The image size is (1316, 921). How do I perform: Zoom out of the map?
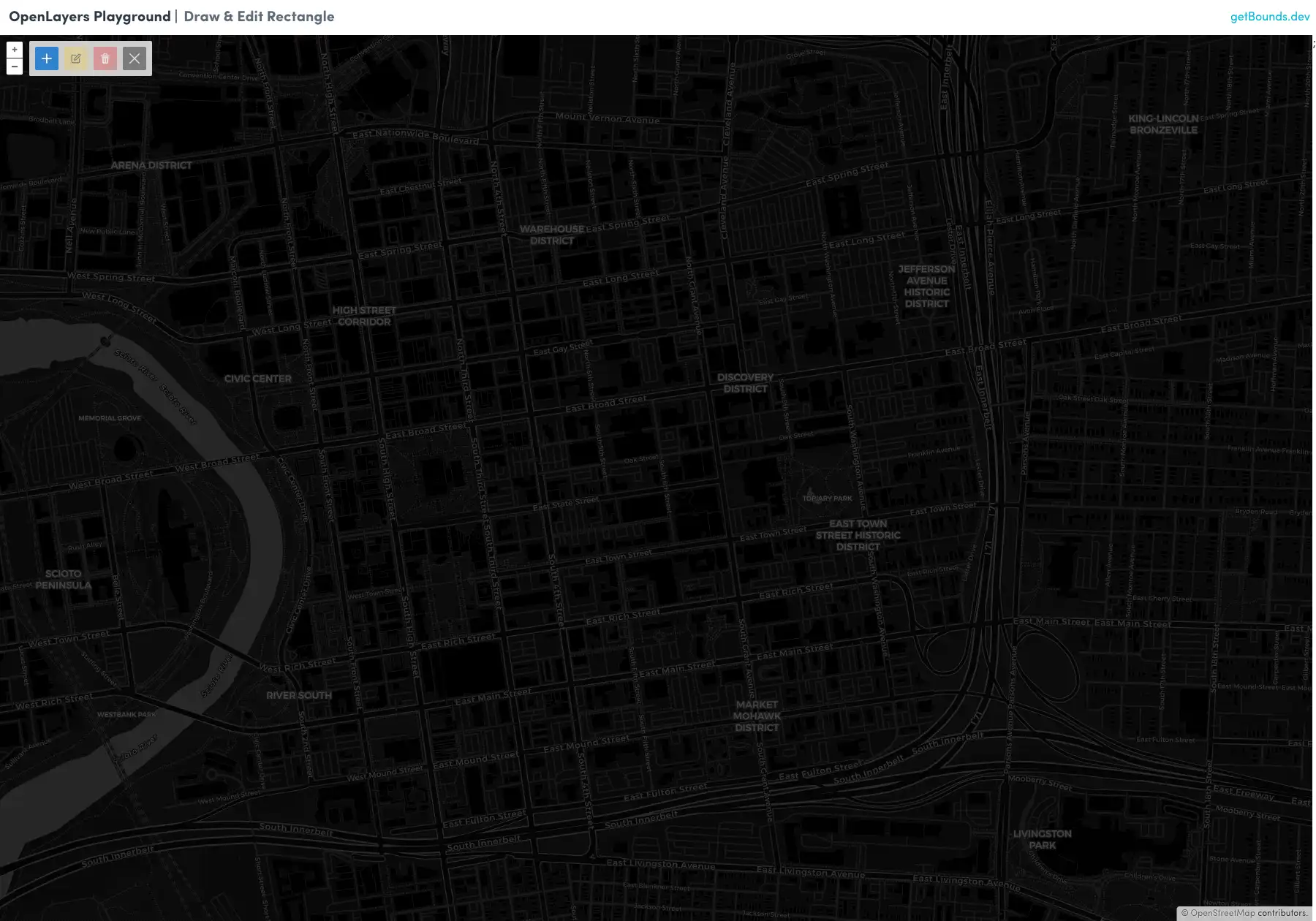(15, 67)
